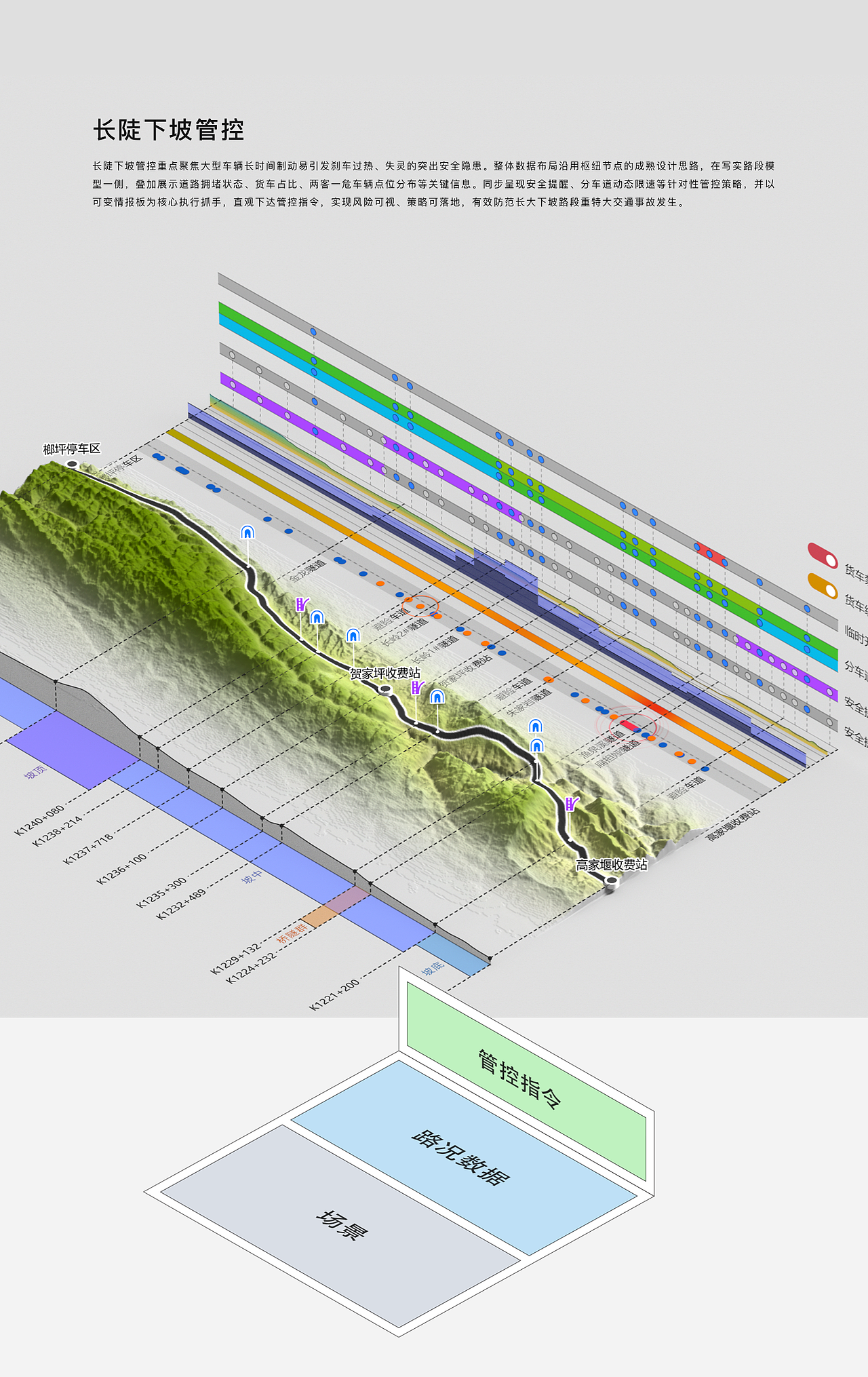The width and height of the screenshot is (868, 1377).
Task: Click 避险车道 label near 高家堰收费站 strip label
Action: pyautogui.click(x=686, y=788)
